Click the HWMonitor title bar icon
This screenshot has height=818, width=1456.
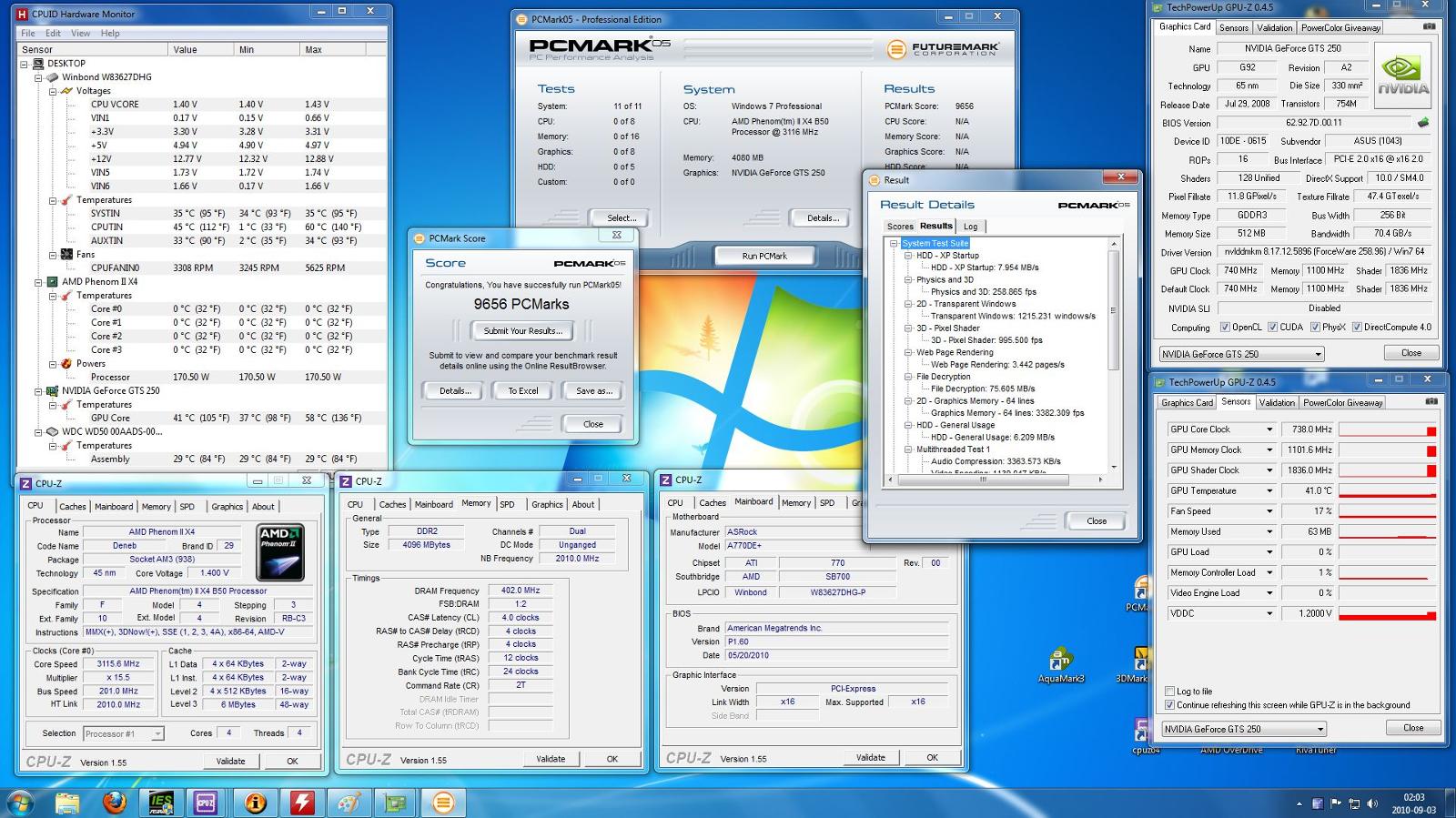tap(23, 14)
